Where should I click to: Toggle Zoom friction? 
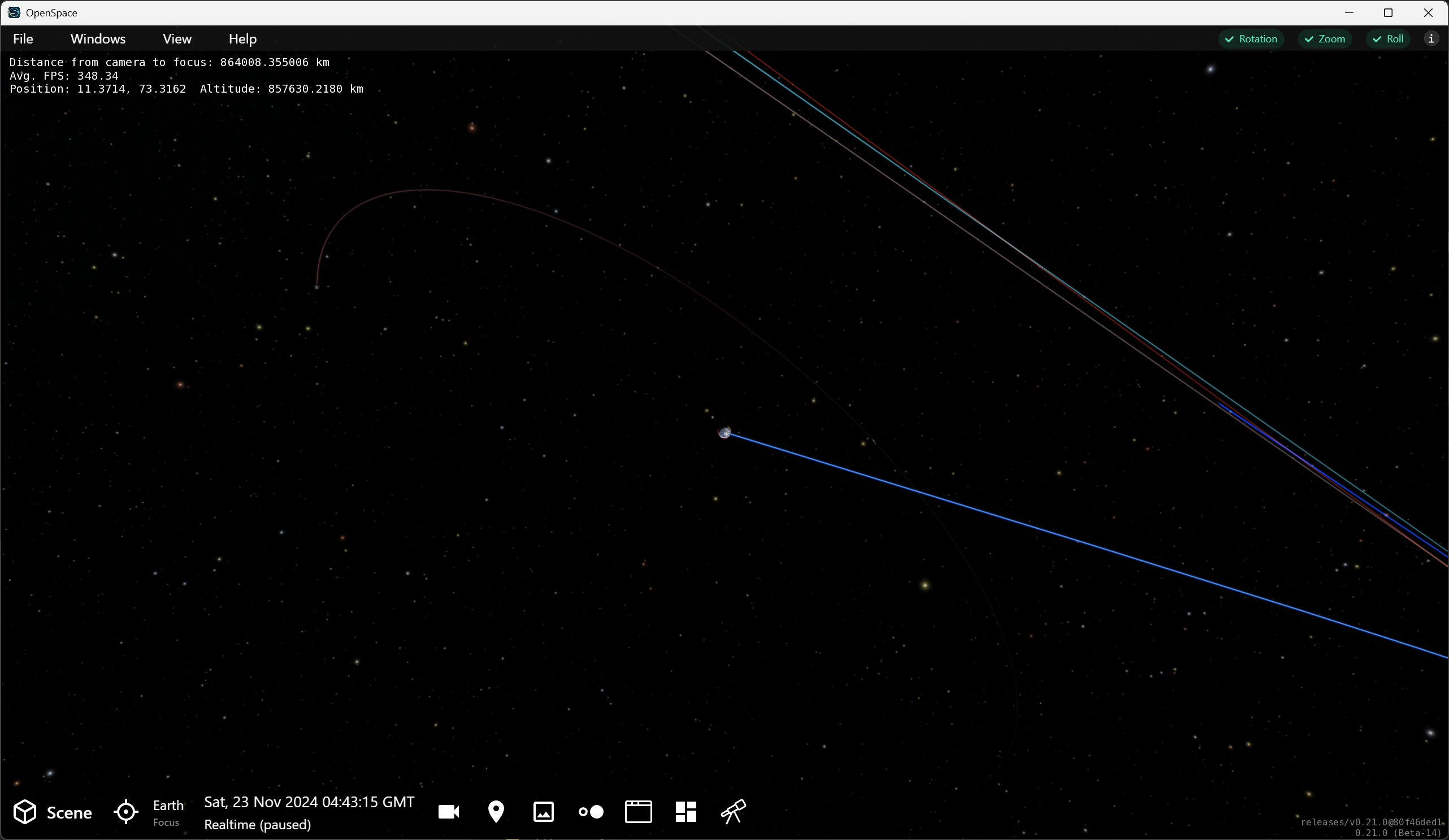click(1325, 39)
